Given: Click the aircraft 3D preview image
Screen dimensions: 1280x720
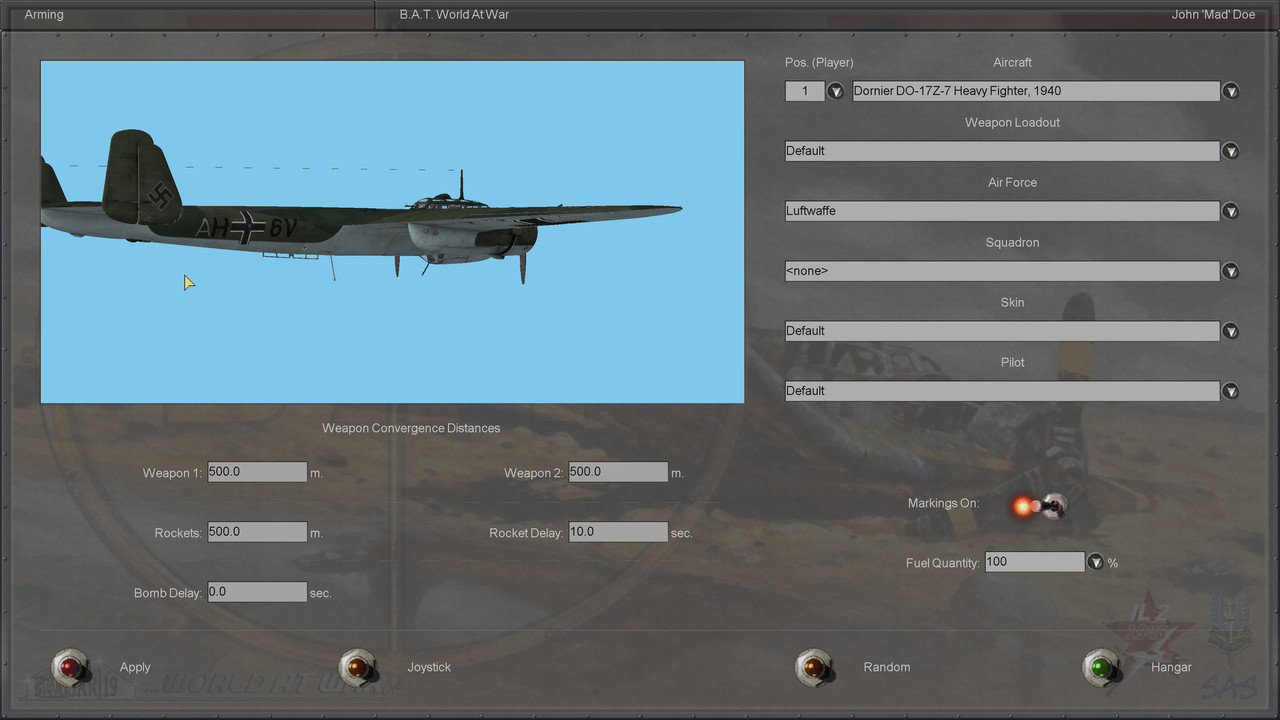Looking at the screenshot, I should tap(392, 232).
